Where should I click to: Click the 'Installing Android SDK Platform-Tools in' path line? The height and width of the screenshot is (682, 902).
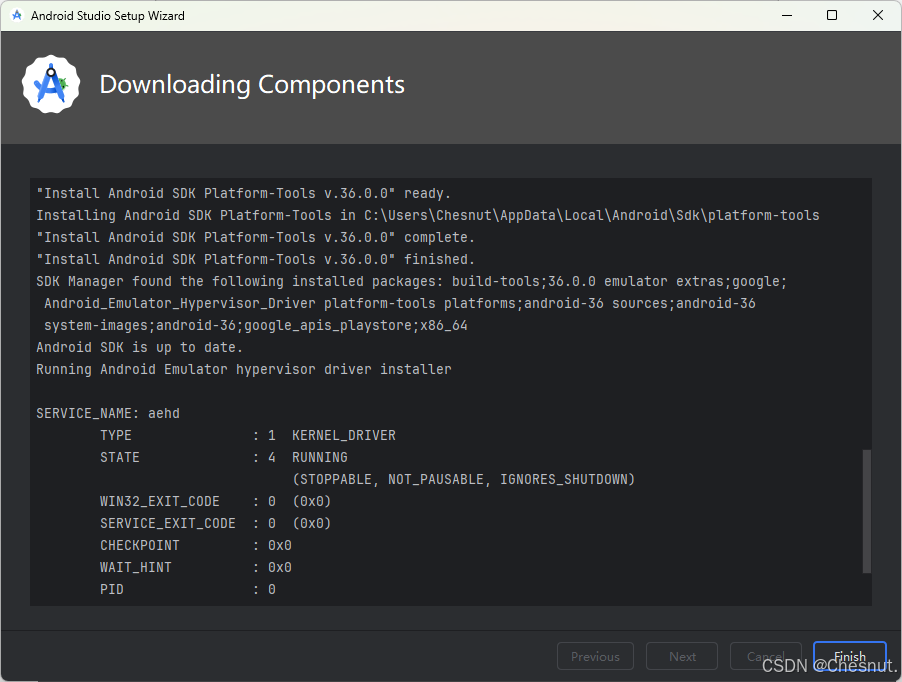click(x=427, y=215)
